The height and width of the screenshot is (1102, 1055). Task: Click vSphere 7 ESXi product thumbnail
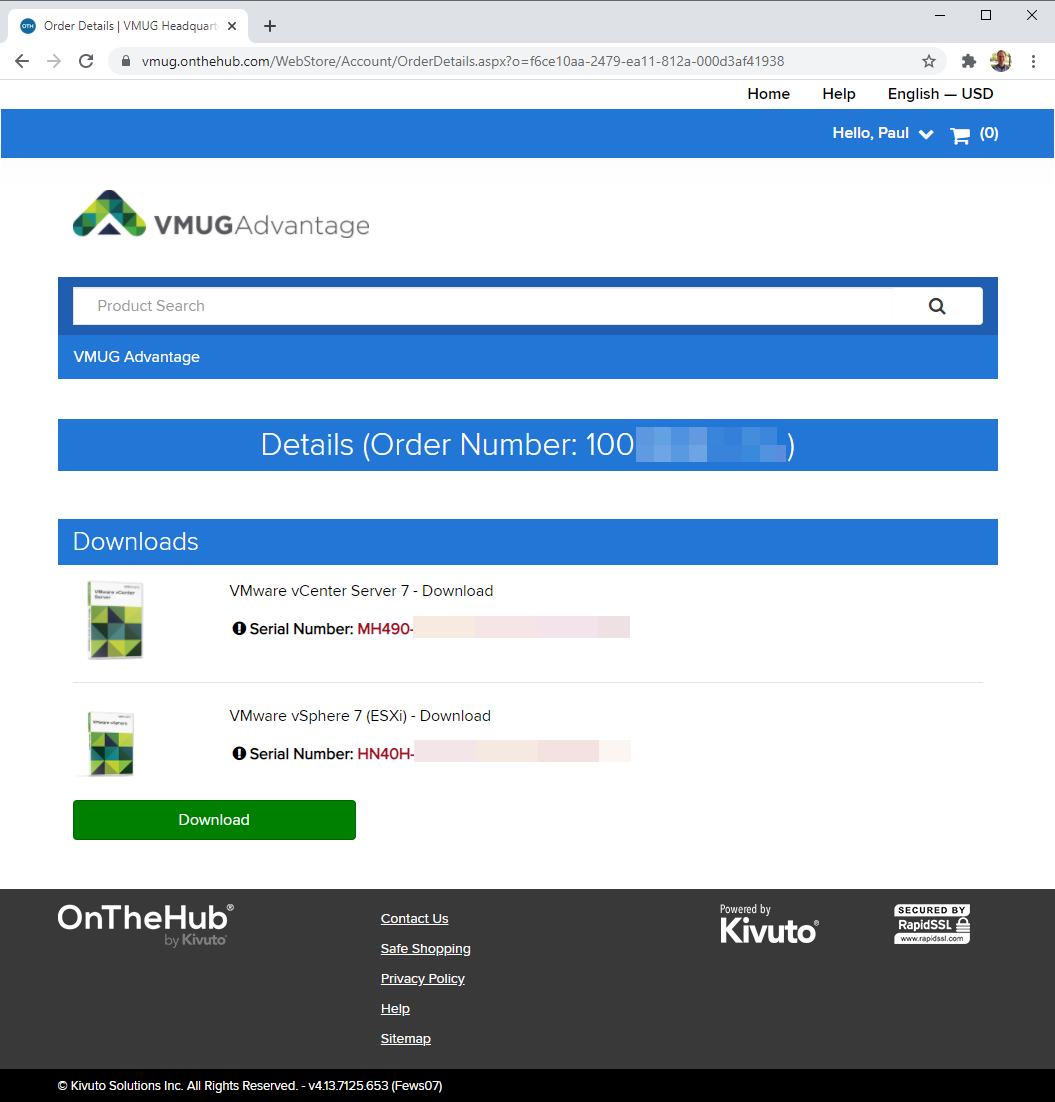click(111, 744)
